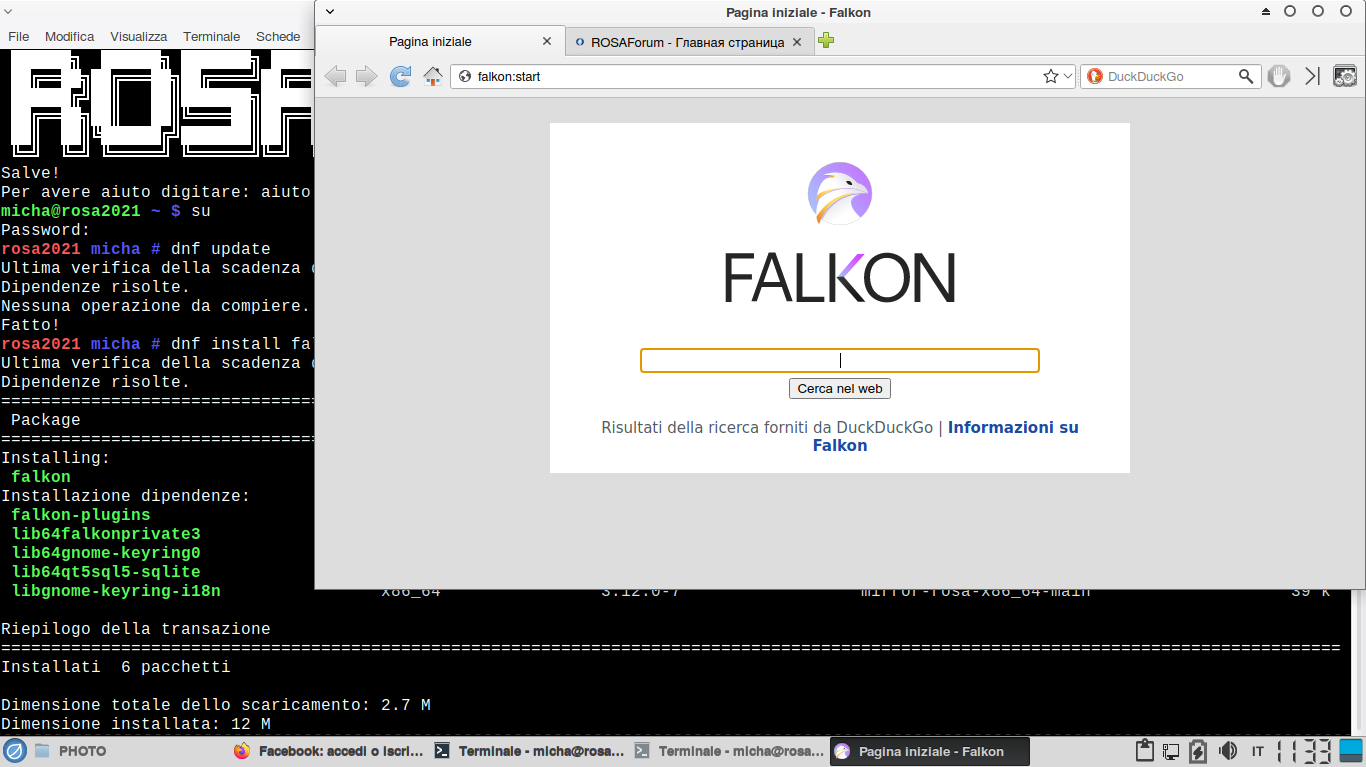Viewport: 1366px width, 767px height.
Task: Open the clipboard tray icon
Action: (1146, 751)
